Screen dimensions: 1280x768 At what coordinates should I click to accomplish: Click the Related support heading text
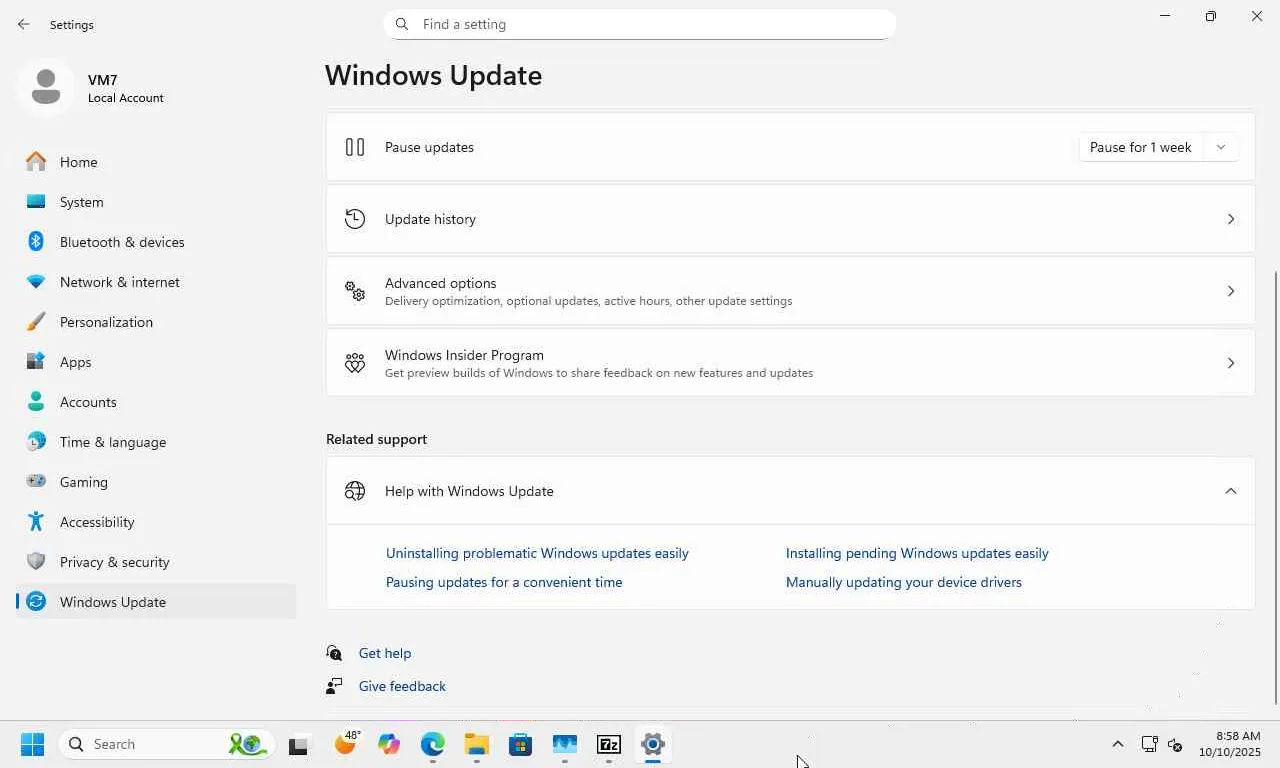pos(376,439)
